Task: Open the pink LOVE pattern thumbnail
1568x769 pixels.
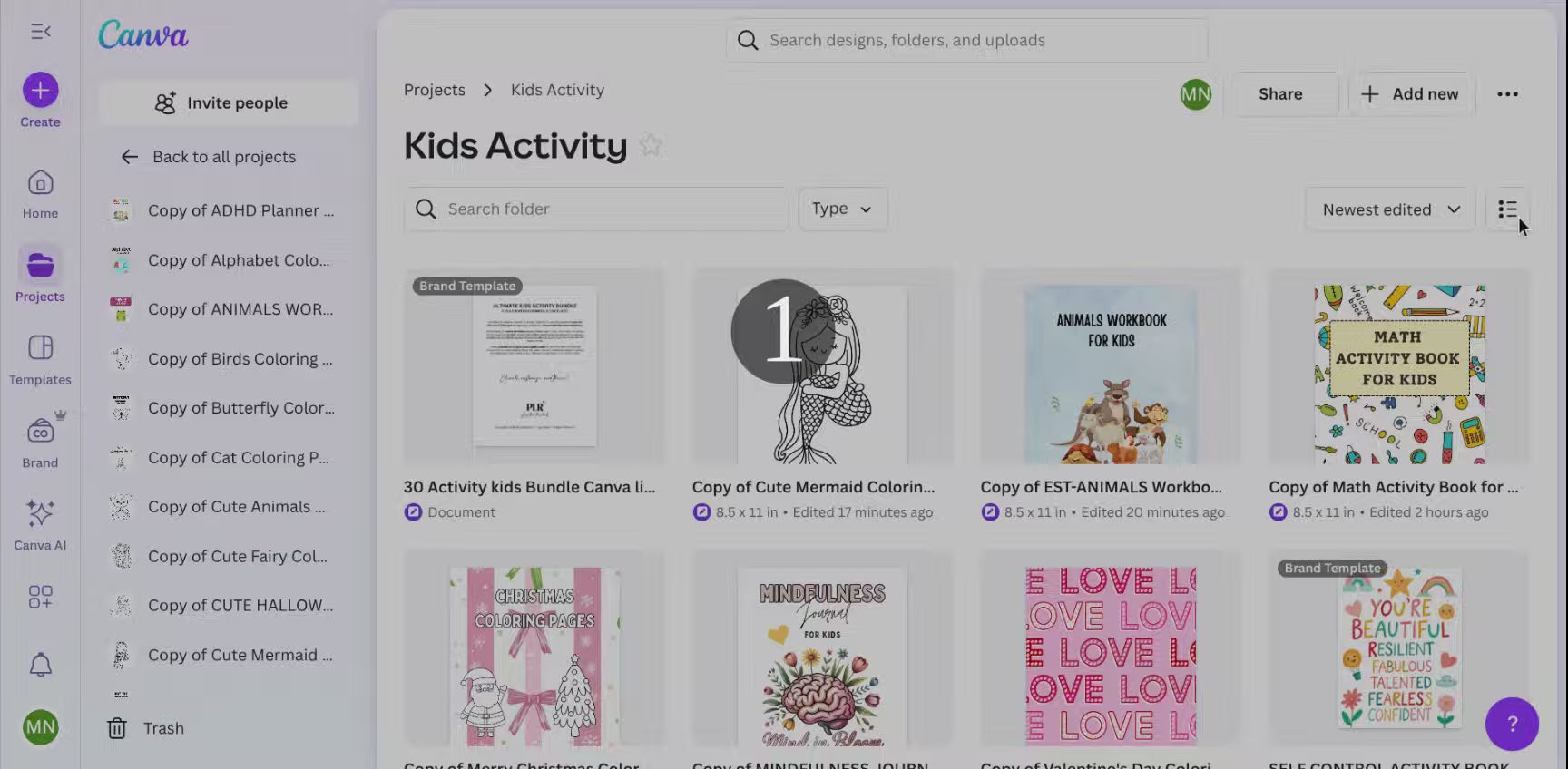Action: pyautogui.click(x=1111, y=649)
